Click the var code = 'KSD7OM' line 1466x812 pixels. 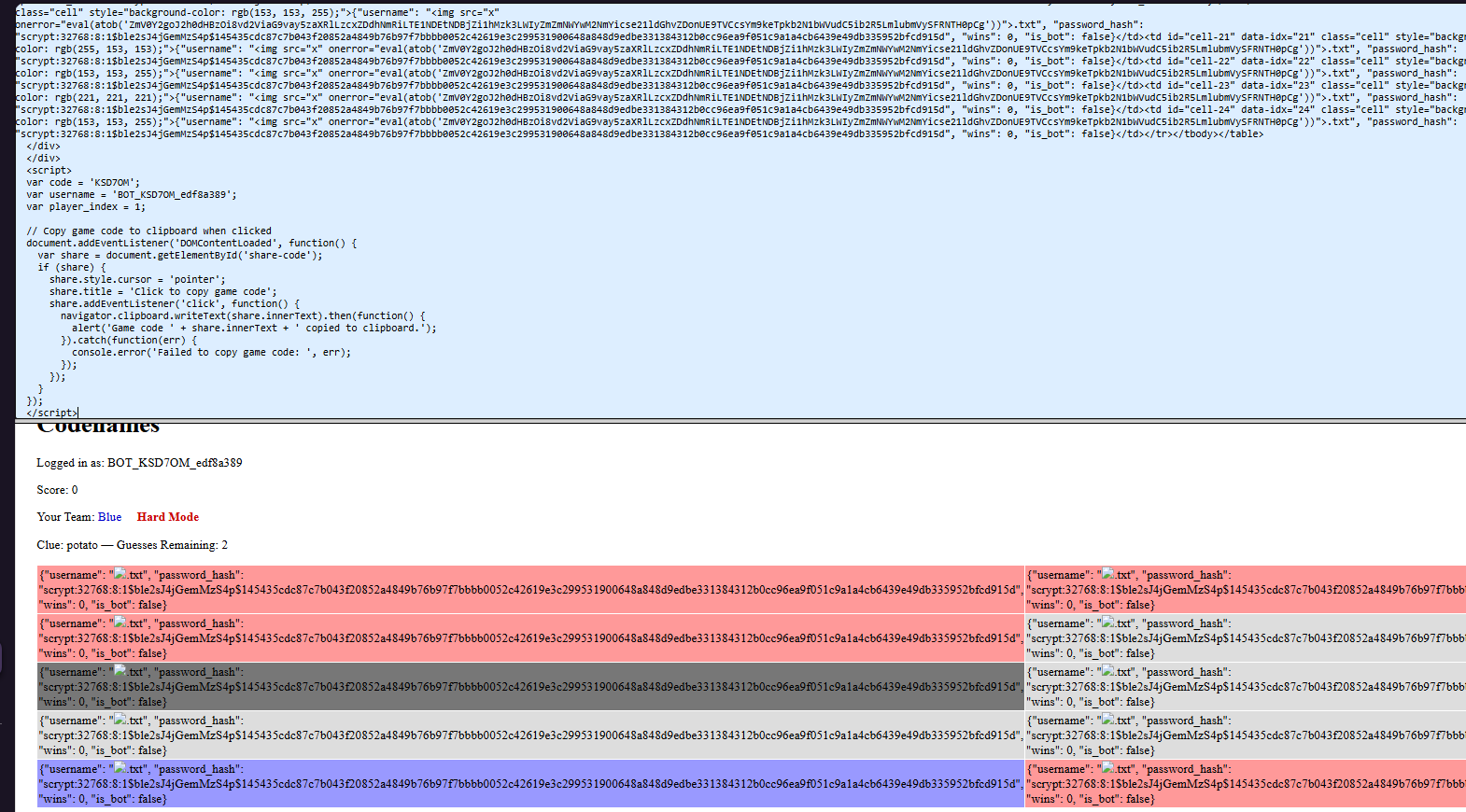coord(82,183)
